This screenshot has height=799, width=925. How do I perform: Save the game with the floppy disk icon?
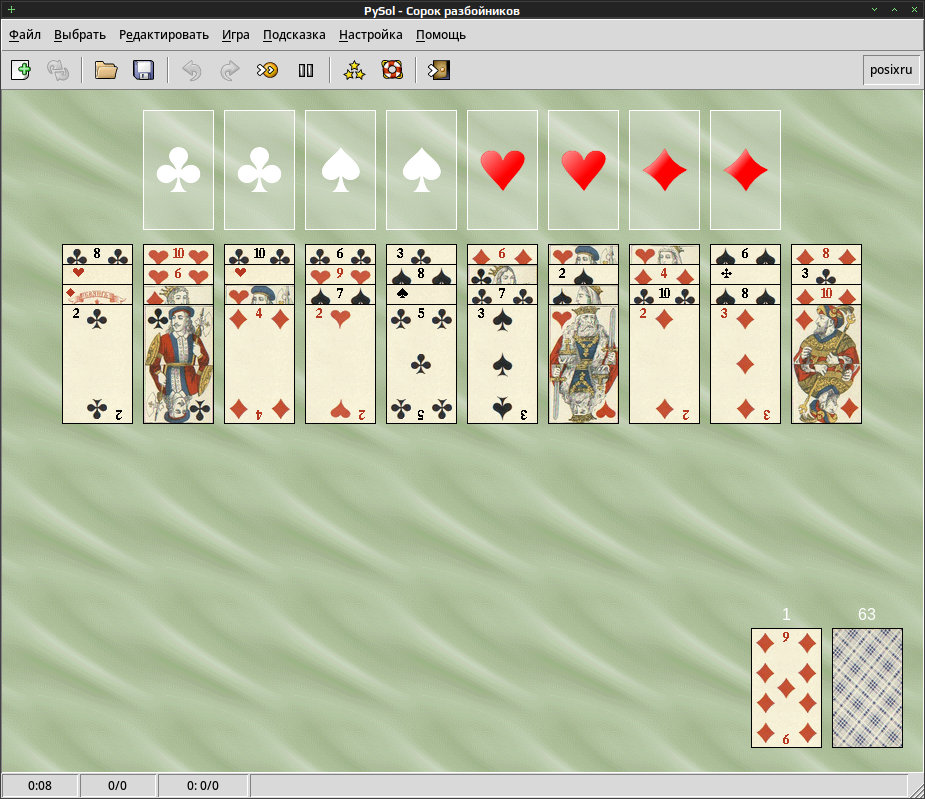[x=144, y=70]
